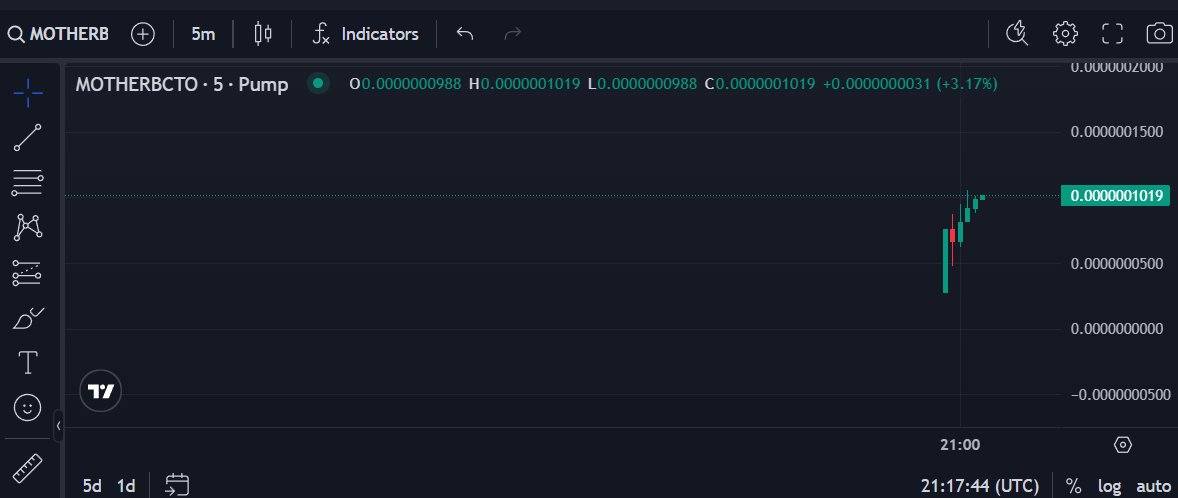Screen dimensions: 1178x498
Task: Redo the last chart action
Action: pos(512,34)
